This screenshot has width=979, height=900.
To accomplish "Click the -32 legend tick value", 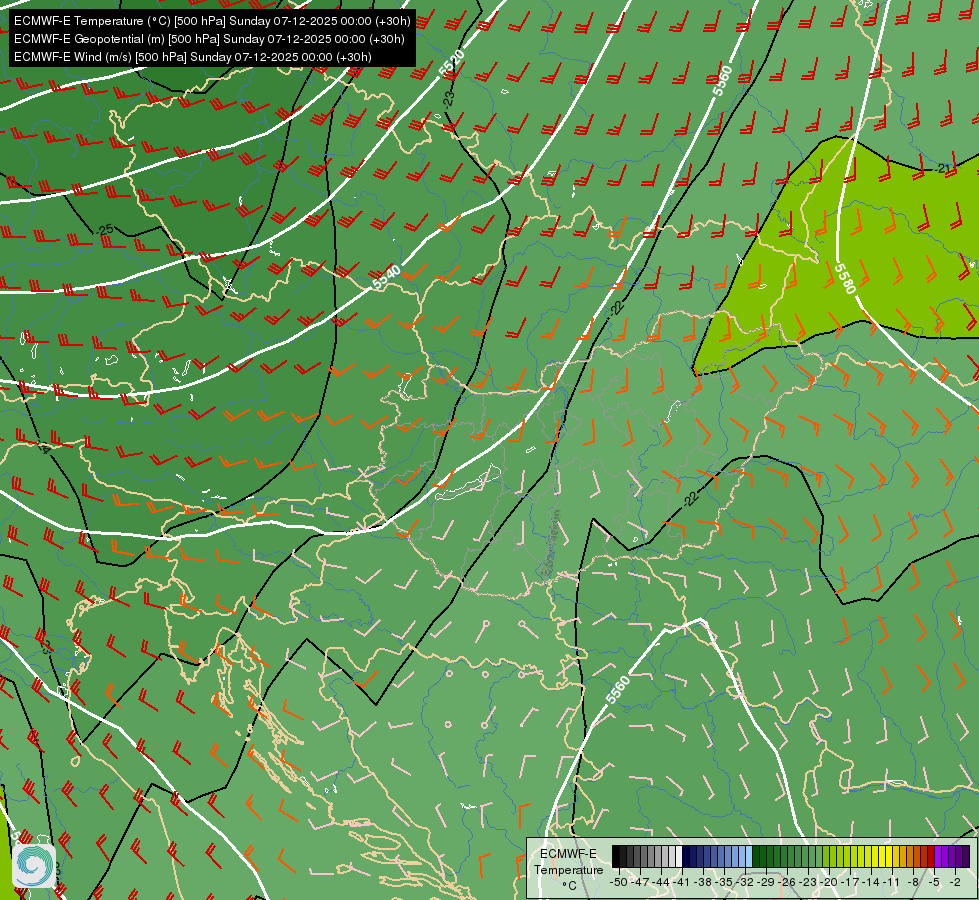I will (x=745, y=882).
